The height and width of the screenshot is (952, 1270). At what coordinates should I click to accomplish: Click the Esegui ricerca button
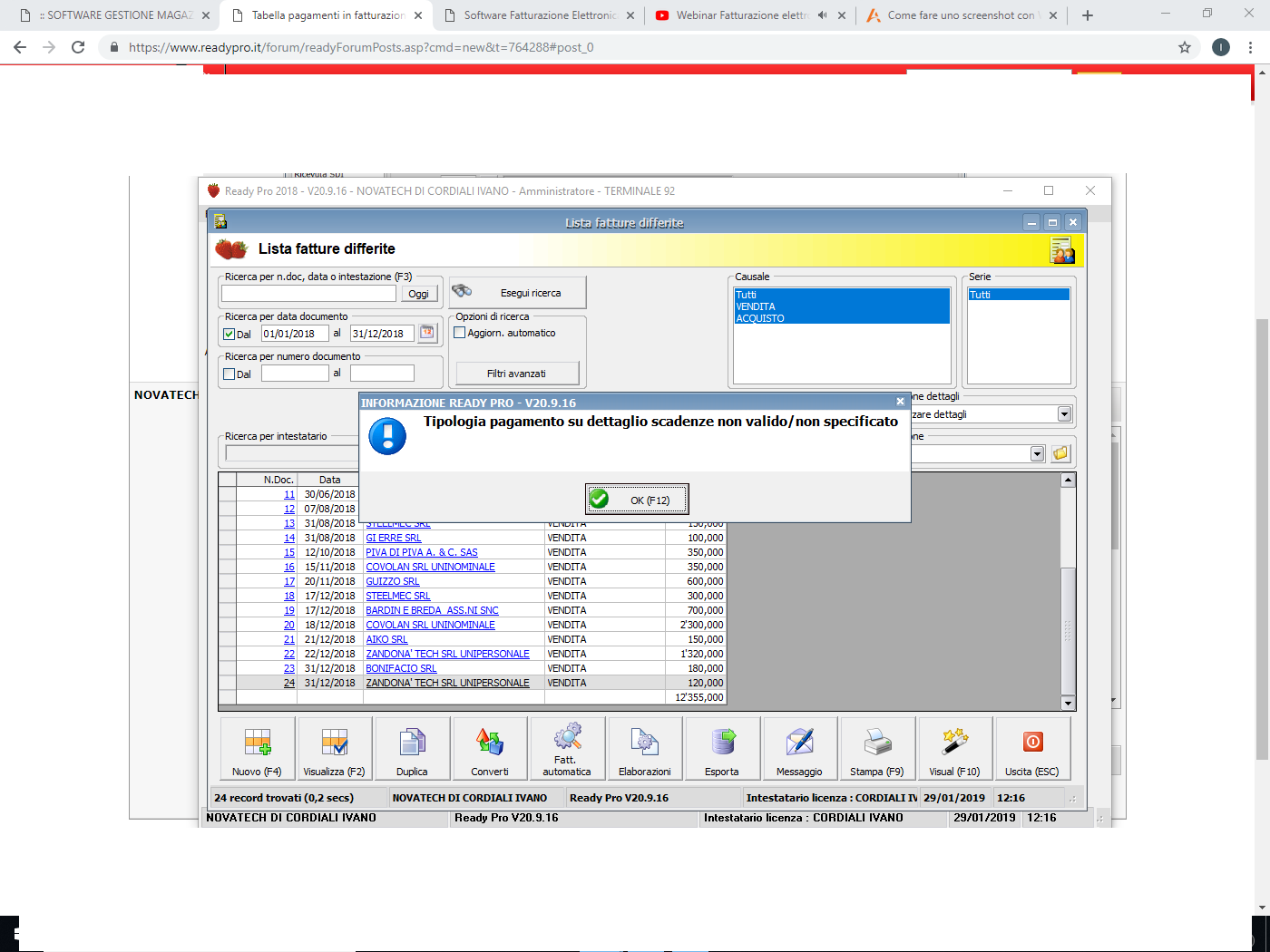[x=518, y=293]
